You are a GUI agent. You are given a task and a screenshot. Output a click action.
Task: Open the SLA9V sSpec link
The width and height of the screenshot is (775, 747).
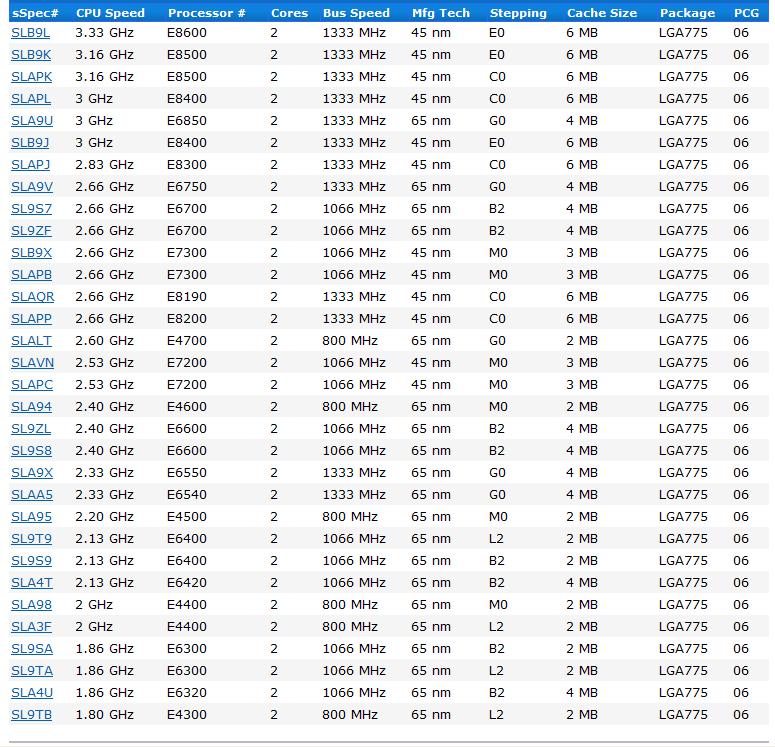pos(32,187)
